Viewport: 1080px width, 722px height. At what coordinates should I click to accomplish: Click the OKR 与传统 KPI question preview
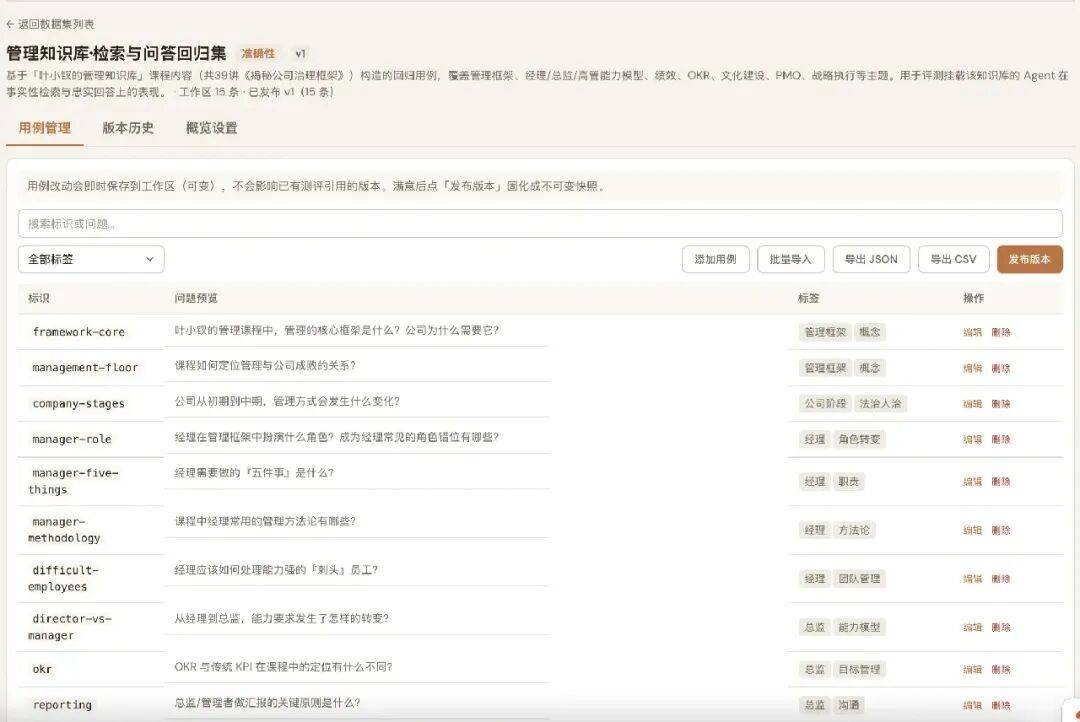pos(283,668)
